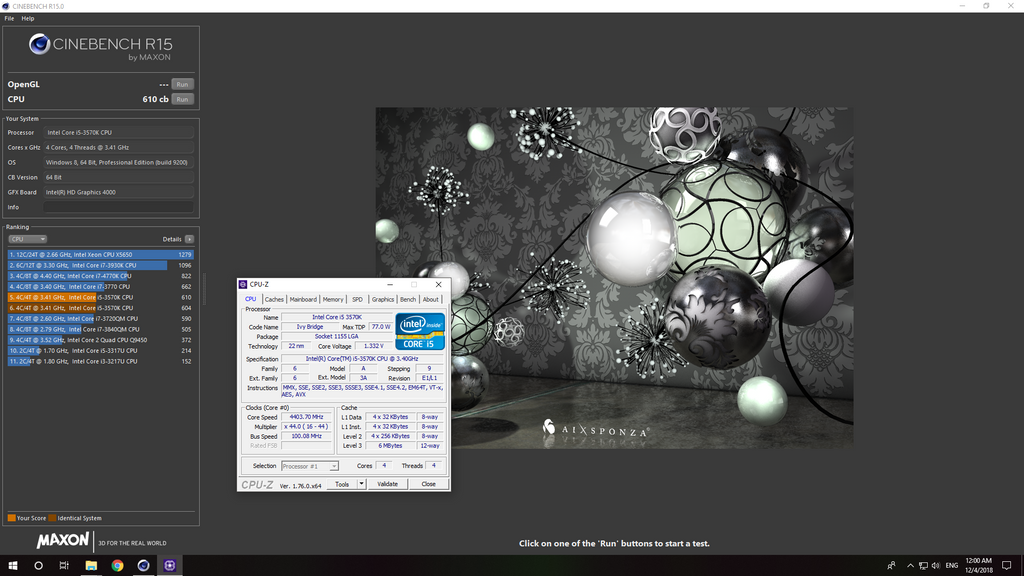Click the Level 3 cache value 6 MBytes
This screenshot has width=1024, height=576.
click(391, 446)
